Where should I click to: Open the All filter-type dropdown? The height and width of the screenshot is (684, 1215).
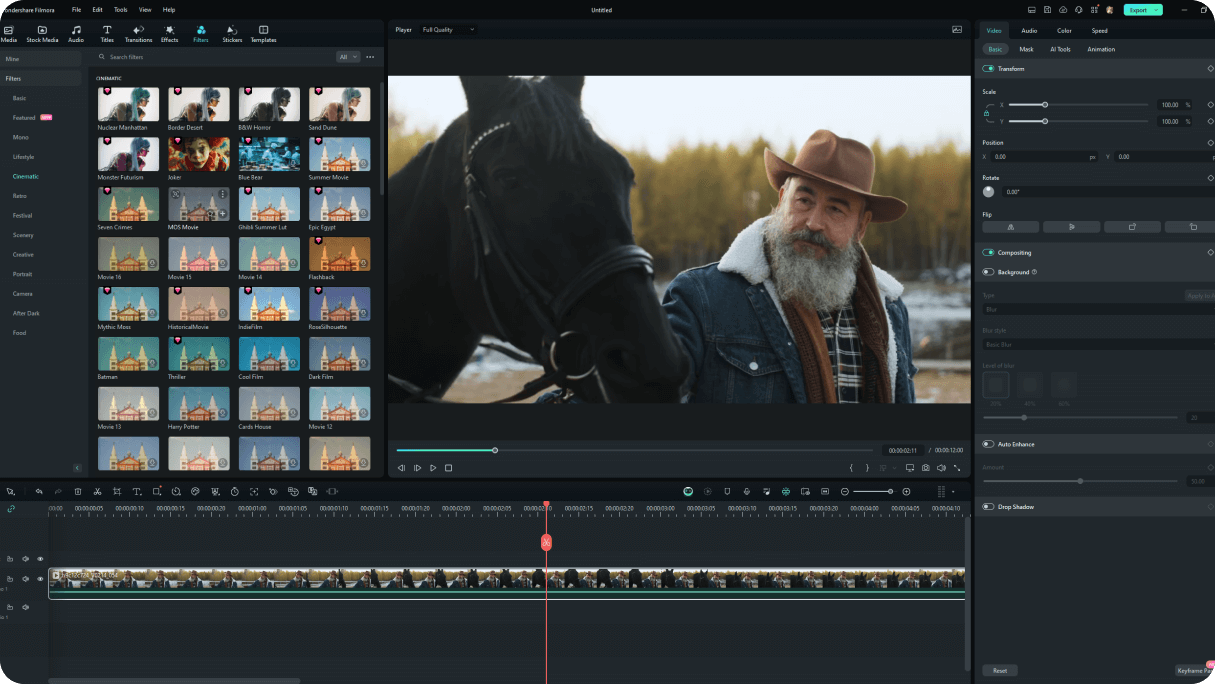click(347, 57)
